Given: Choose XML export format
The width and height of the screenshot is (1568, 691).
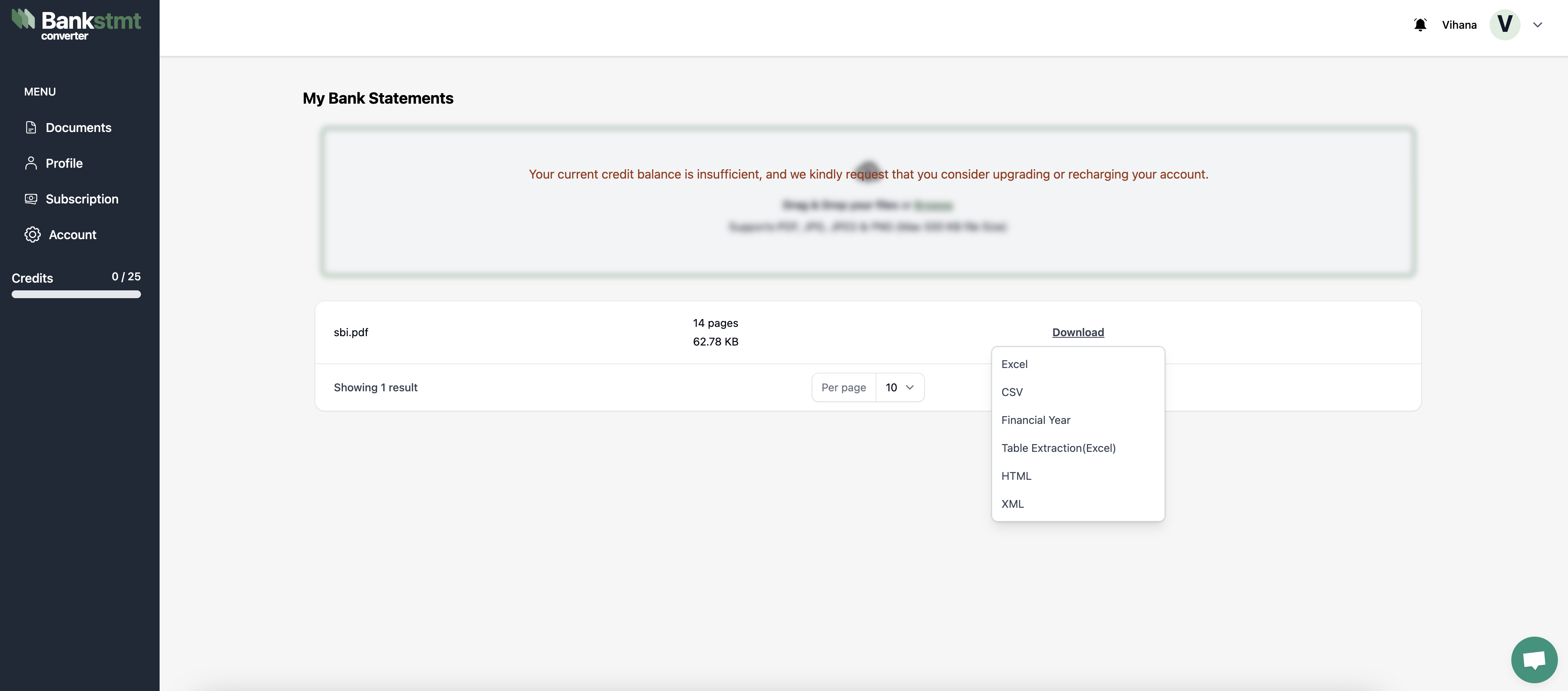Looking at the screenshot, I should (x=1012, y=503).
